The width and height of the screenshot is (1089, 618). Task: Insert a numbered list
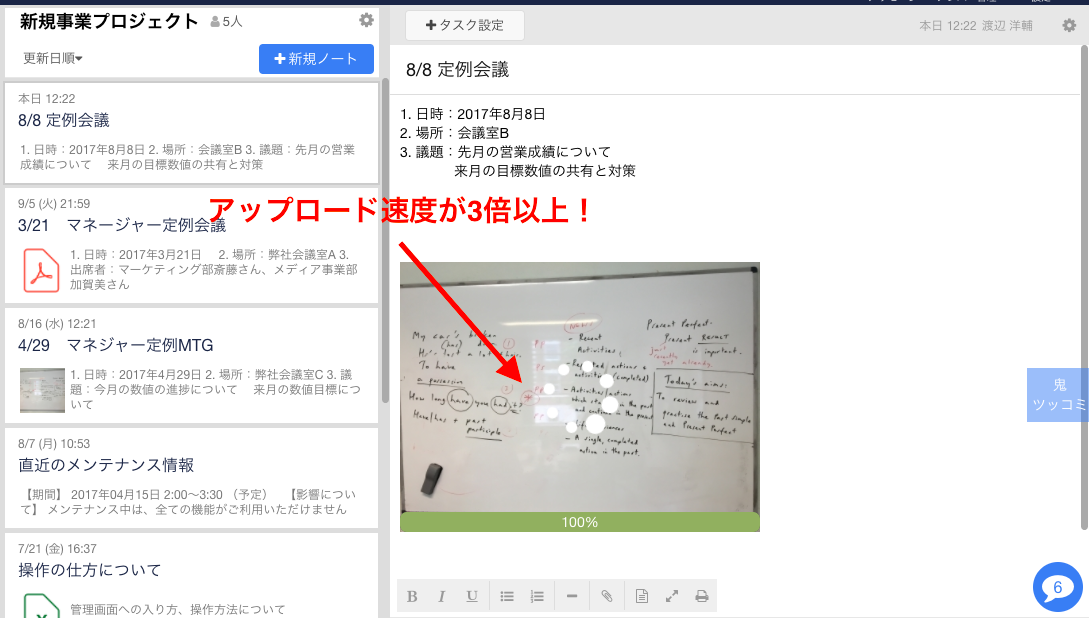point(537,595)
